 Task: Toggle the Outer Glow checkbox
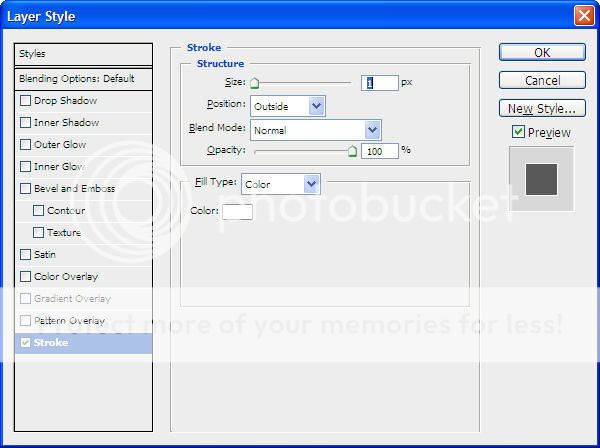pyautogui.click(x=26, y=145)
